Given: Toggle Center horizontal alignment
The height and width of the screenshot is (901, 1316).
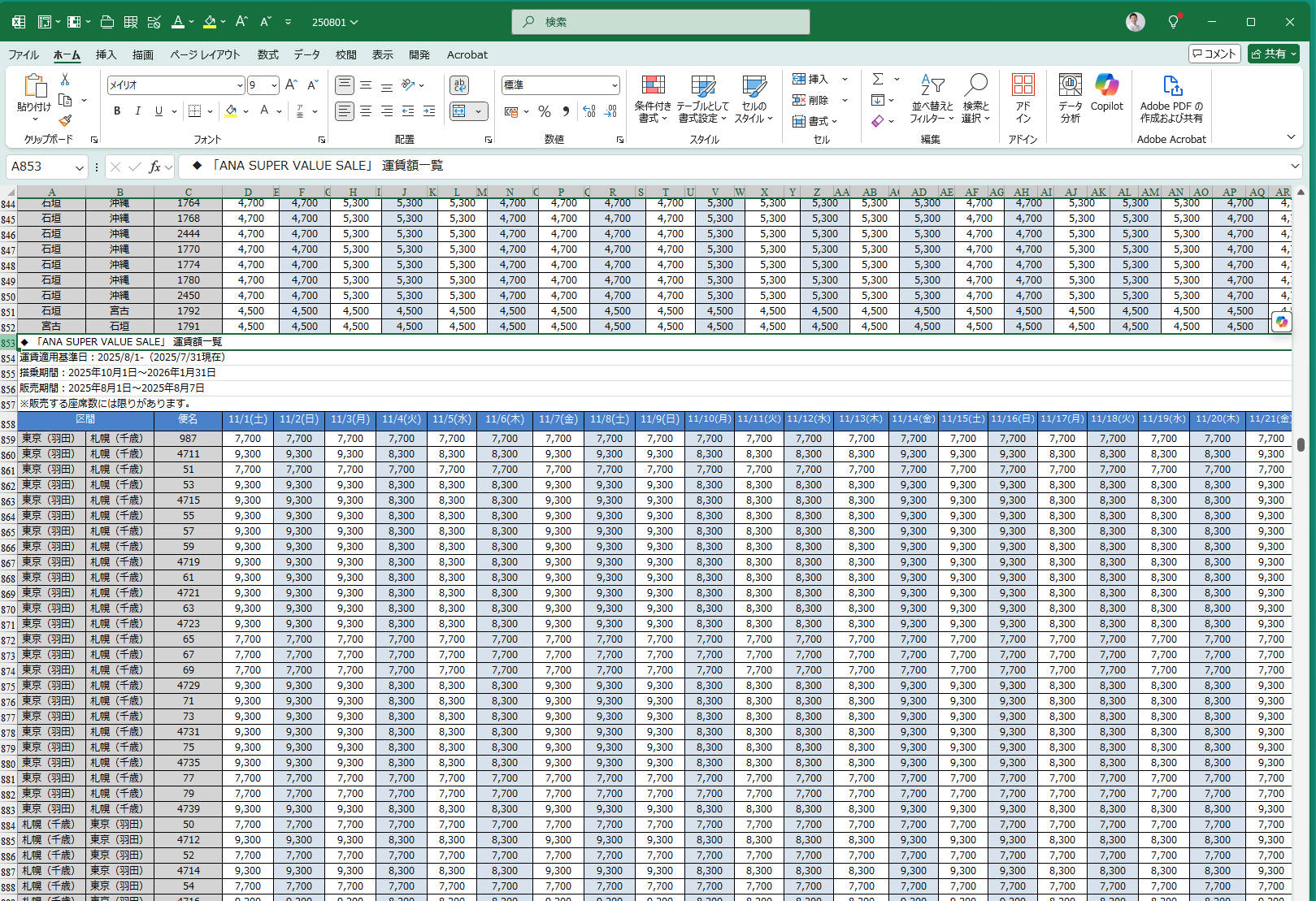Looking at the screenshot, I should (x=366, y=110).
